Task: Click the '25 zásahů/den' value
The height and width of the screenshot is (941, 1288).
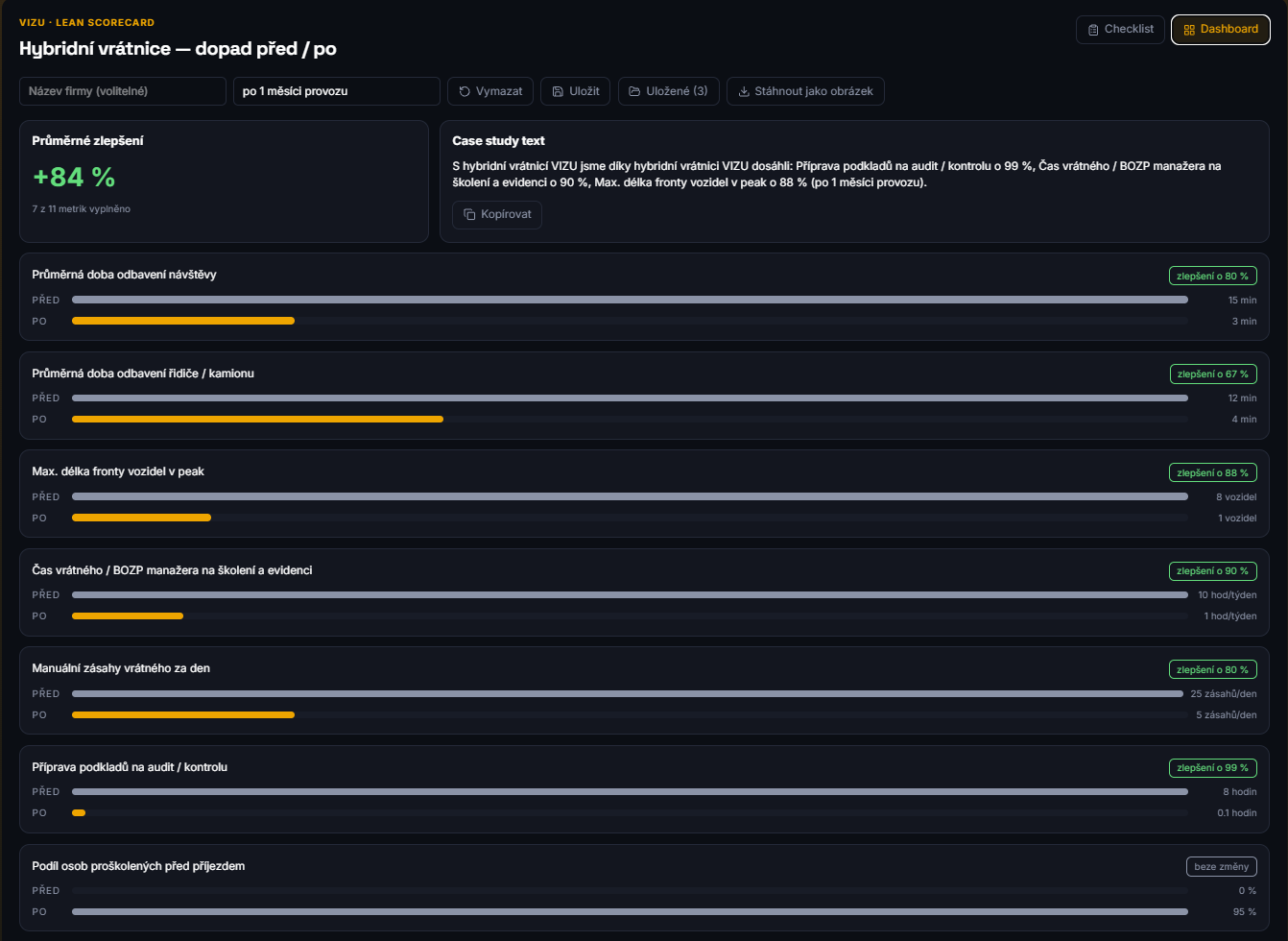Action: (x=1224, y=693)
